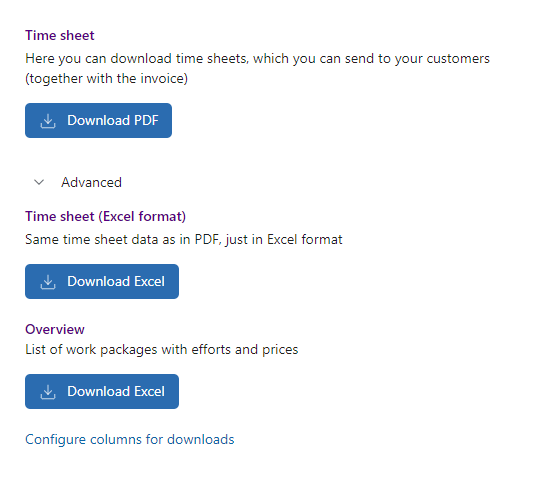Click the word 'Excel' on the Overview download button
This screenshot has width=550, height=478.
coord(149,391)
